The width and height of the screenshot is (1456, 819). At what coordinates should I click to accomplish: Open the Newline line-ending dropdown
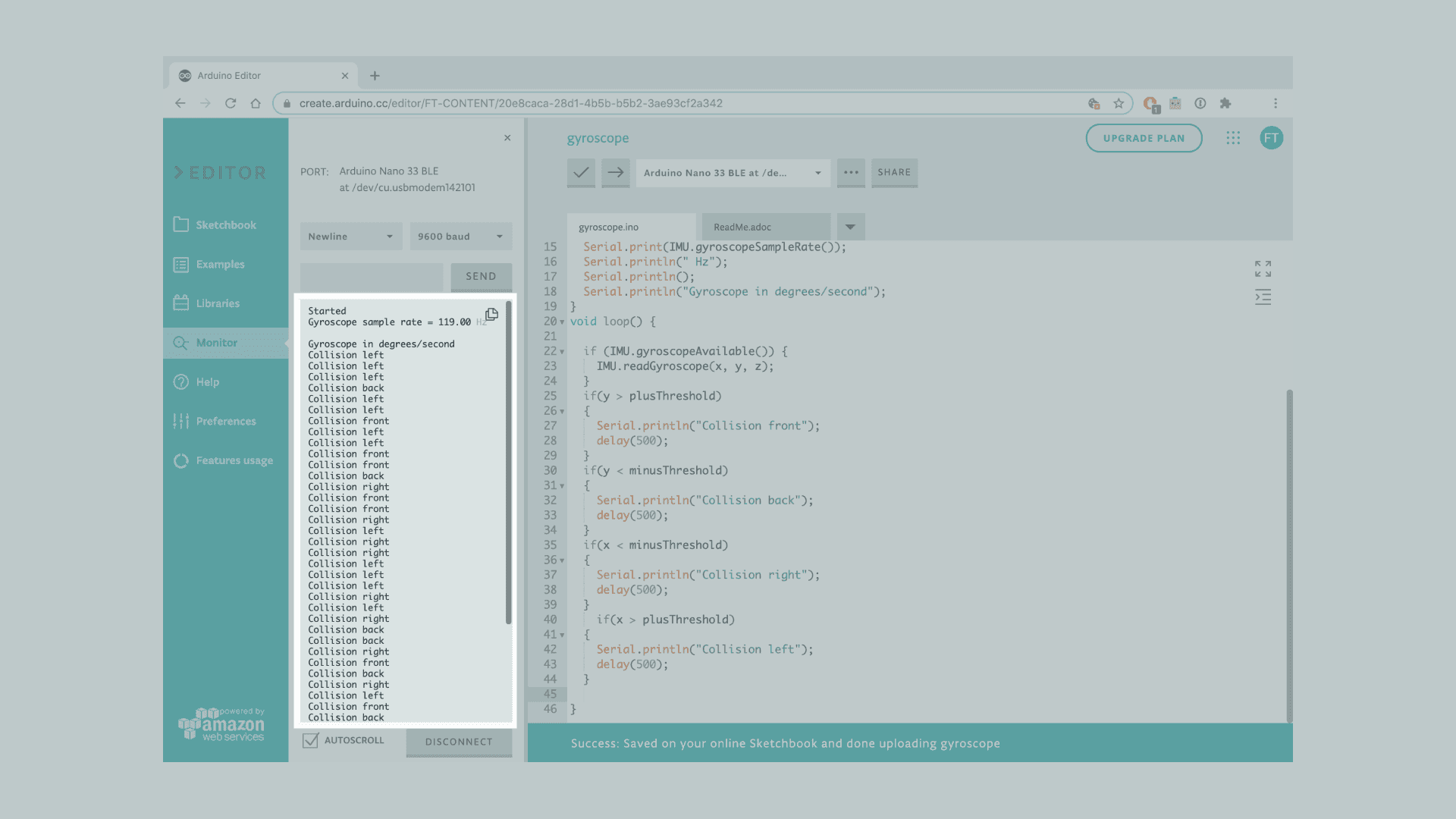pos(351,237)
